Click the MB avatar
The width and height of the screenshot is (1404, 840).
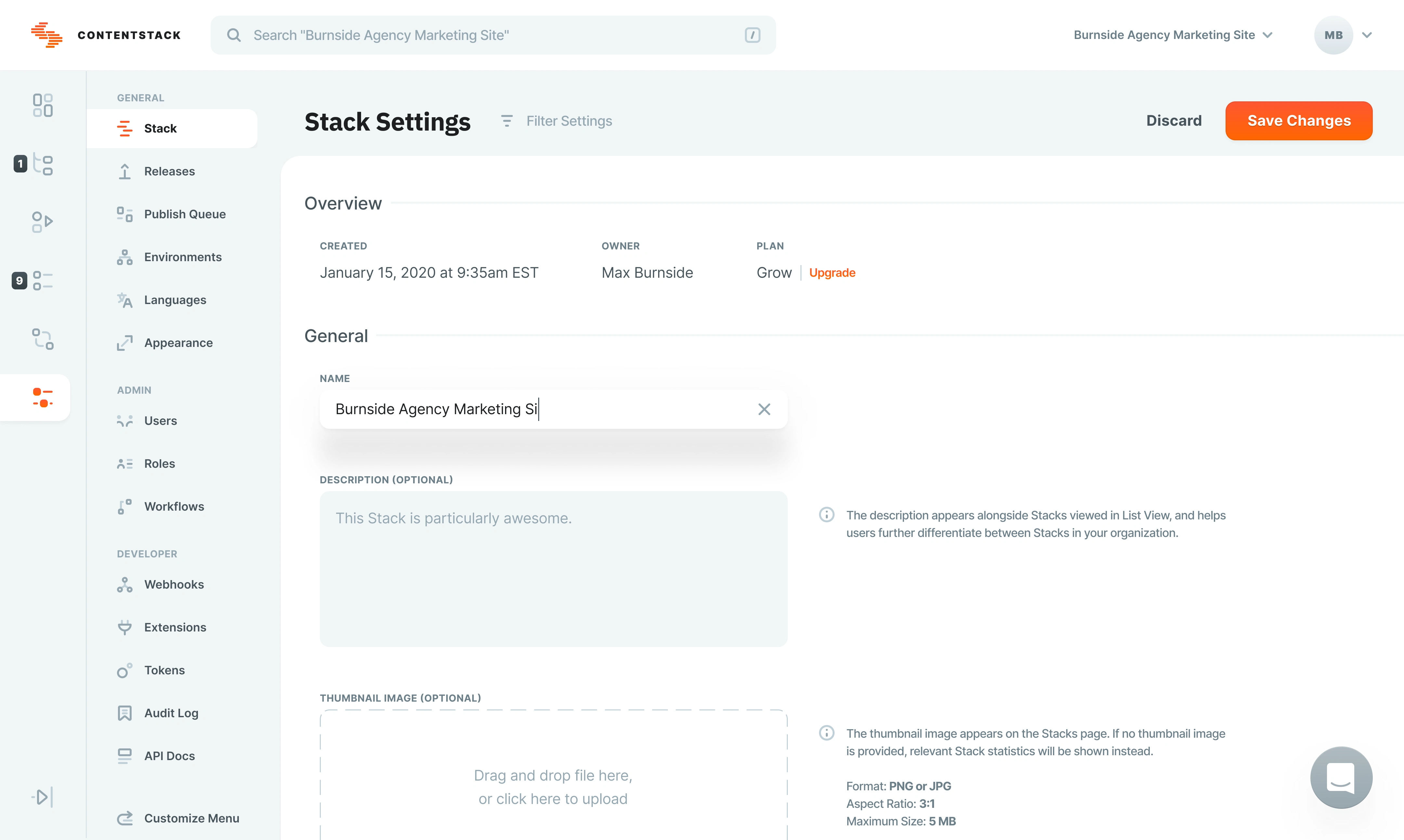tap(1333, 35)
